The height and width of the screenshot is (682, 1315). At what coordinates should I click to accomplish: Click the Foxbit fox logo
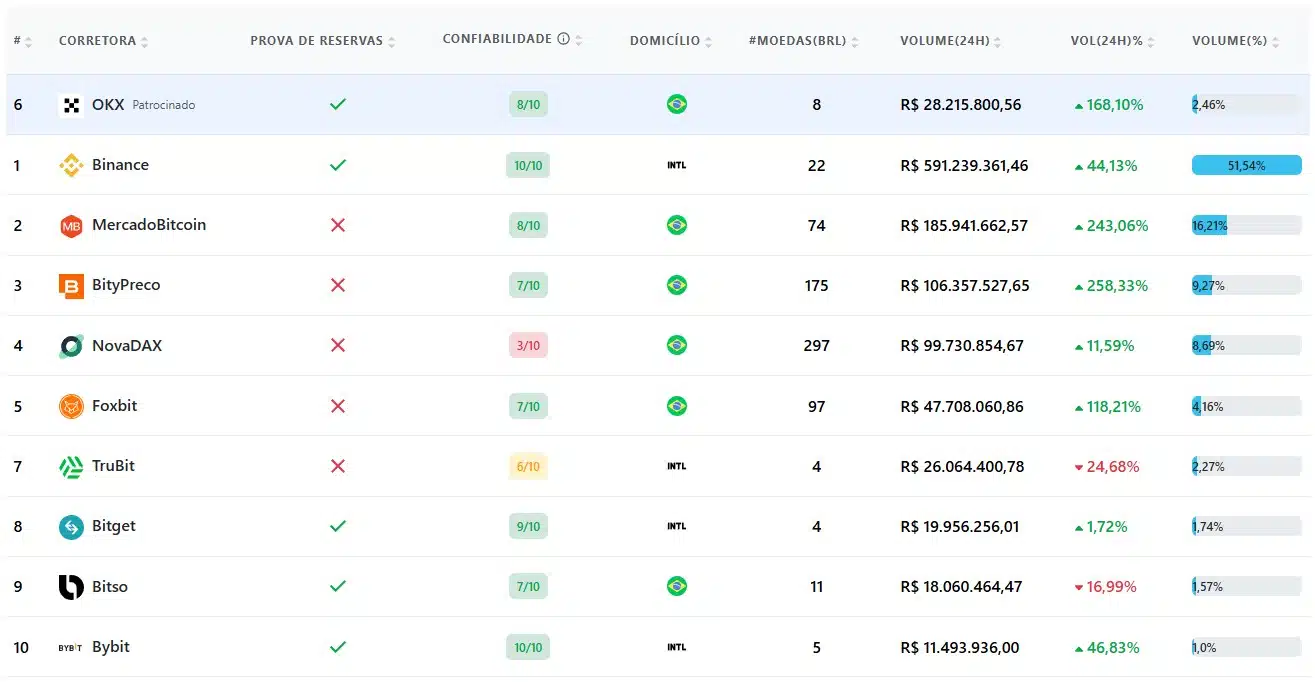tap(71, 406)
